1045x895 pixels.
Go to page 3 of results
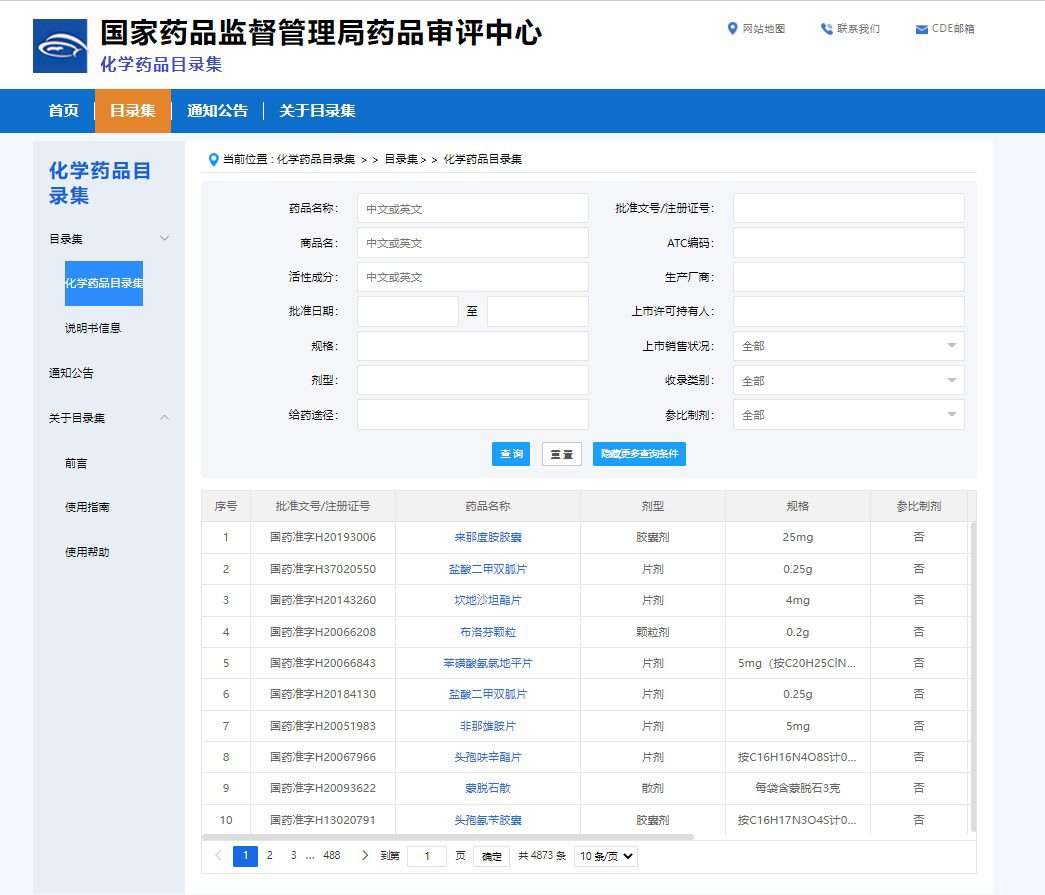coord(293,855)
